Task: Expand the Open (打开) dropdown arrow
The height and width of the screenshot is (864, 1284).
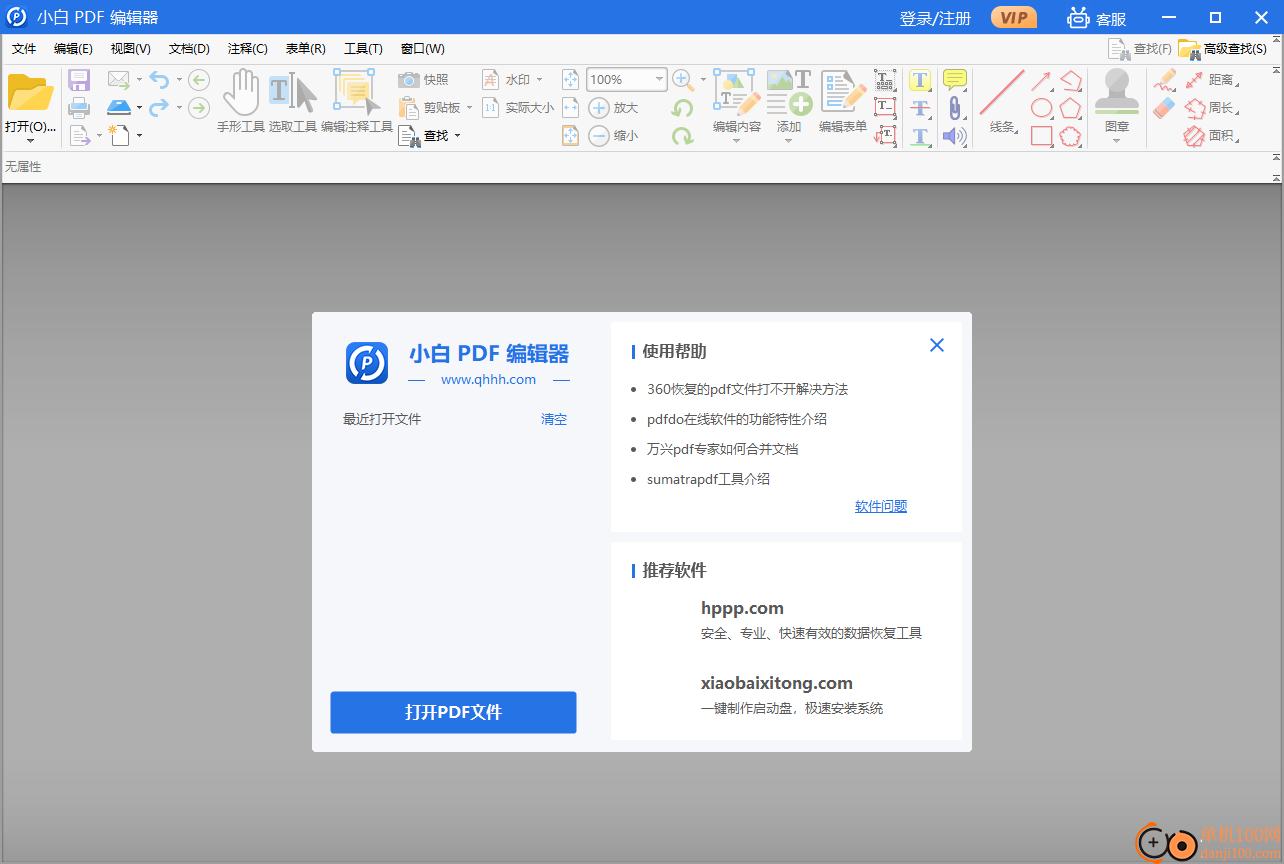Action: coord(31,141)
